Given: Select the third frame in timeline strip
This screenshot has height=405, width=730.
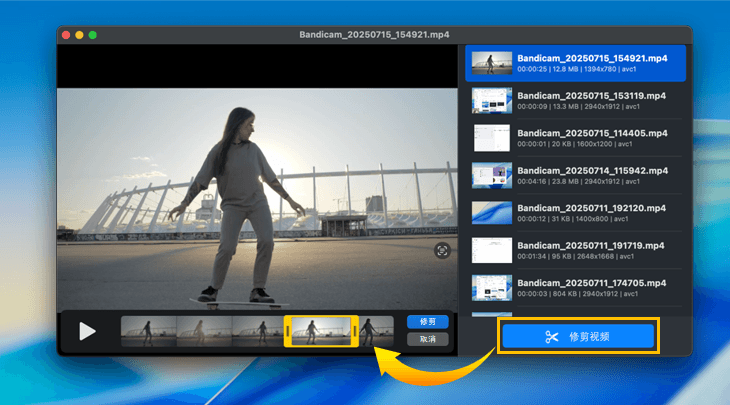Looking at the screenshot, I should point(258,331).
